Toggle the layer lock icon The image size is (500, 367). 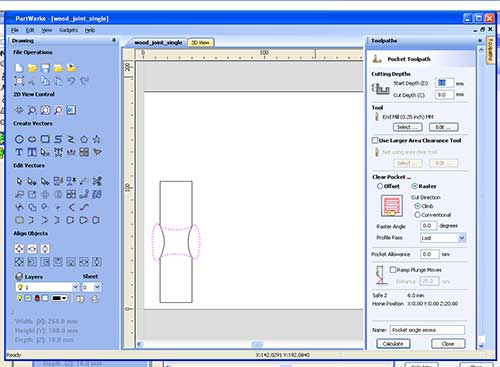point(37,298)
